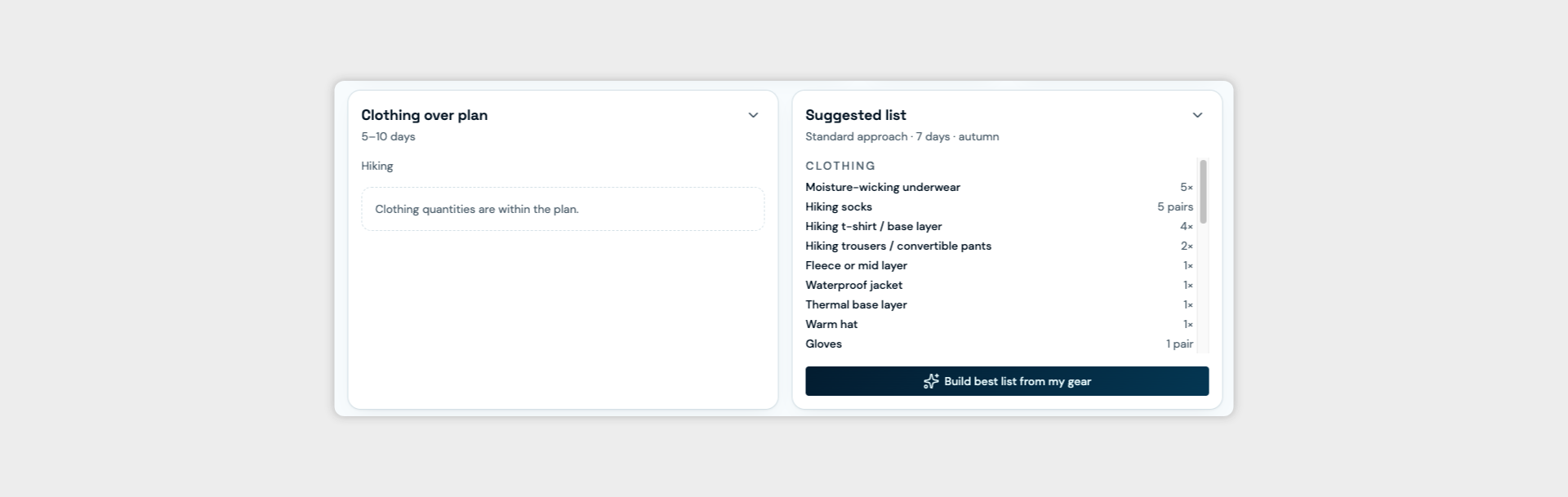
Task: Click the Fleece or mid layer entry
Action: pos(999,265)
